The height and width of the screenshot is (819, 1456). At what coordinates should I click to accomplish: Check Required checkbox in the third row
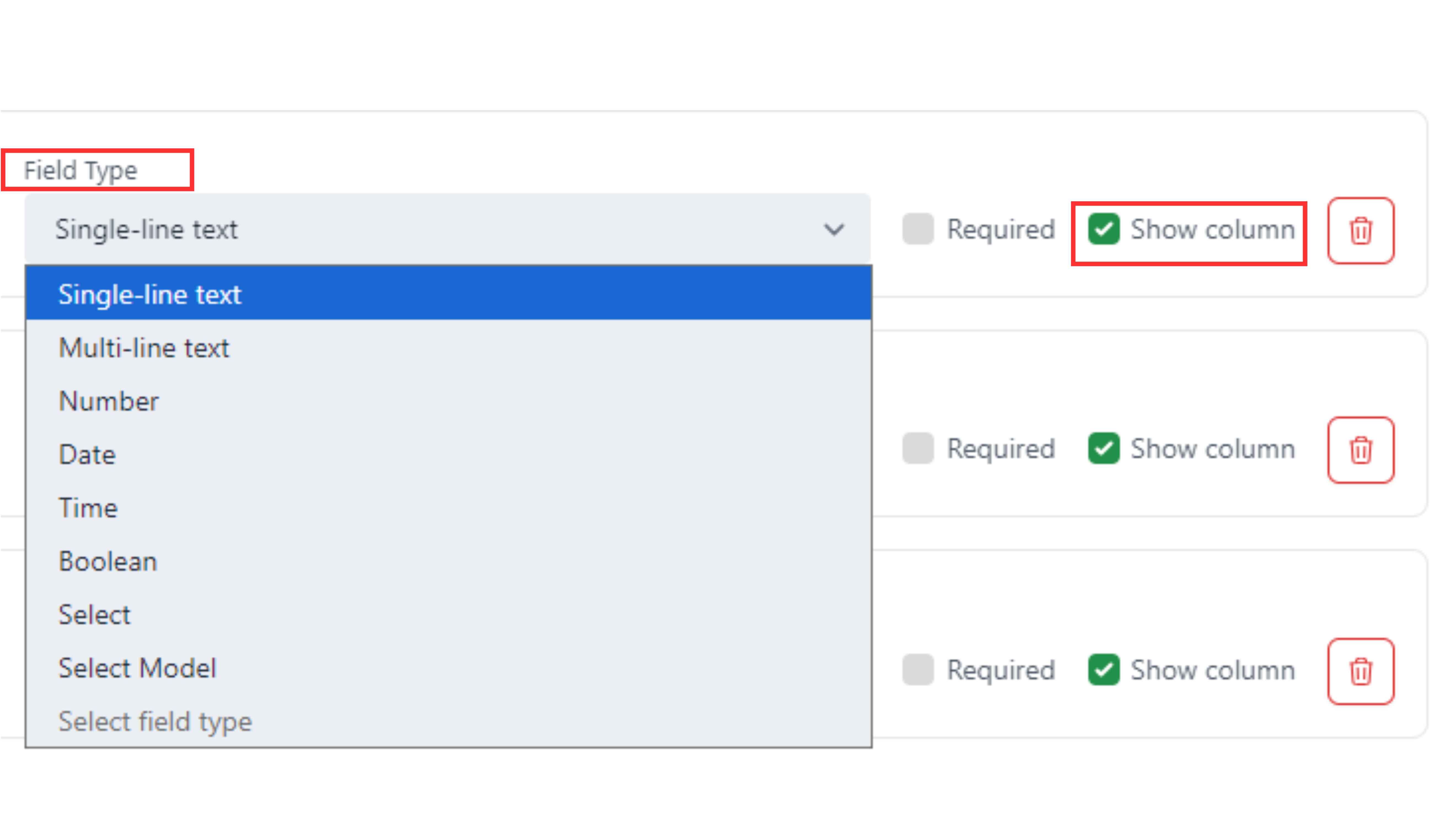[x=917, y=670]
